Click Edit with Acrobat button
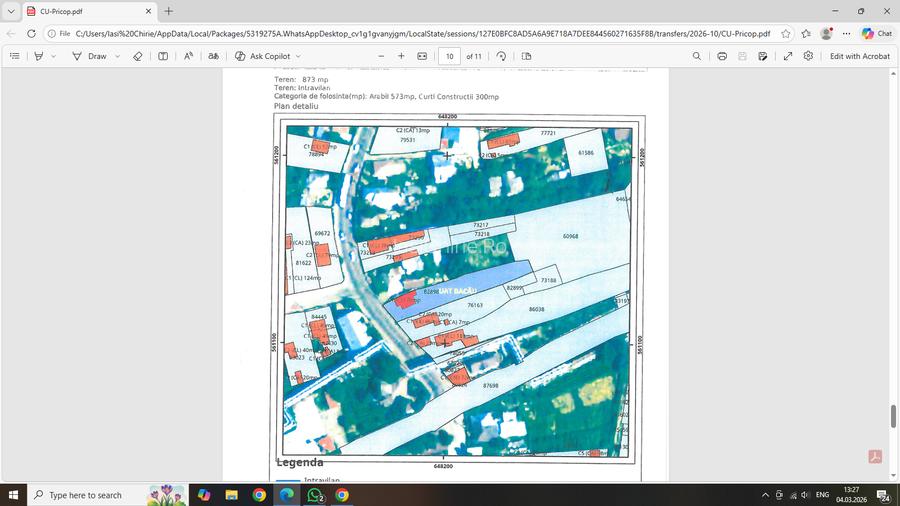Image resolution: width=900 pixels, height=506 pixels. (x=859, y=56)
